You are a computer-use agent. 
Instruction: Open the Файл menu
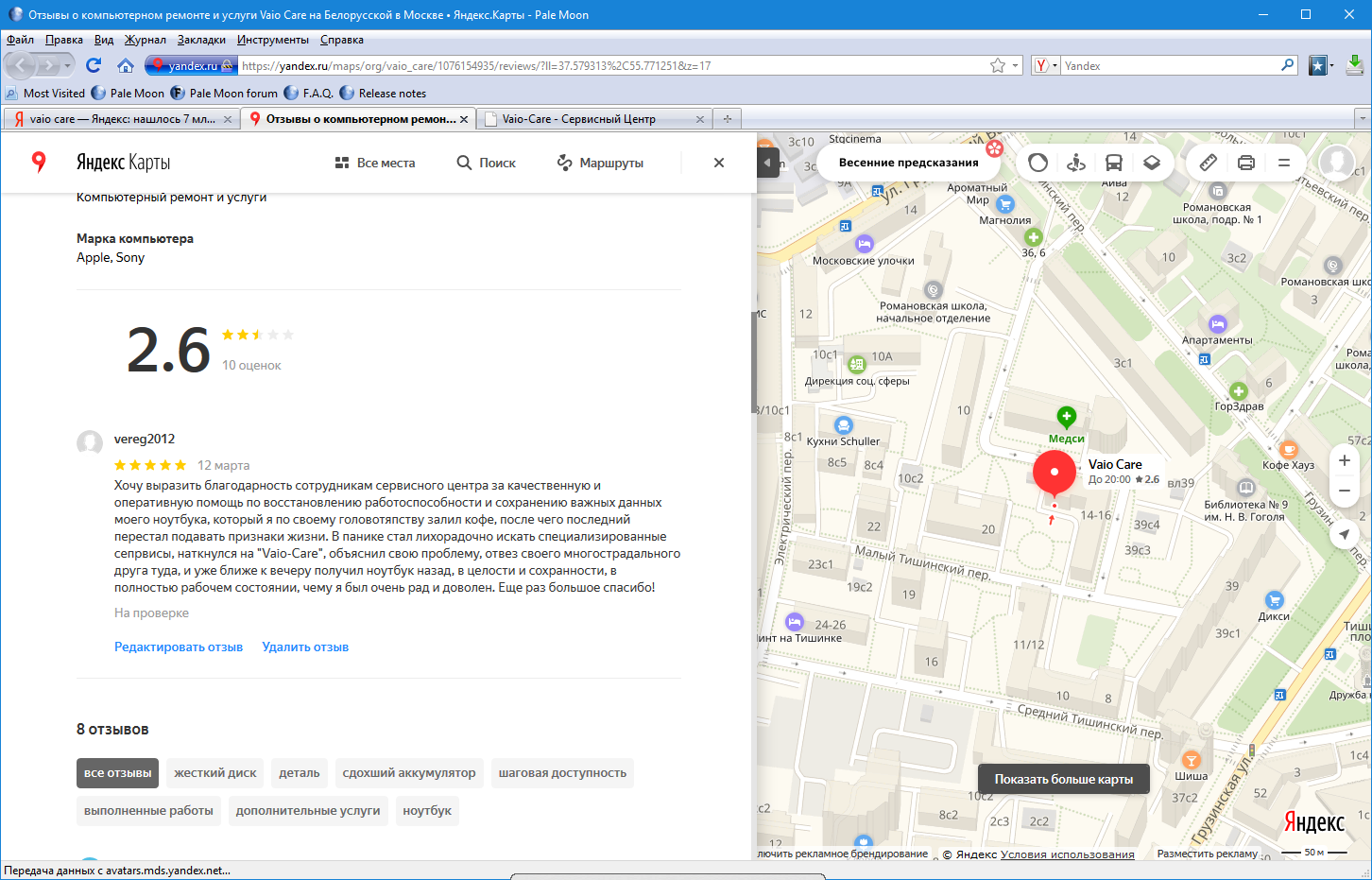coord(20,40)
